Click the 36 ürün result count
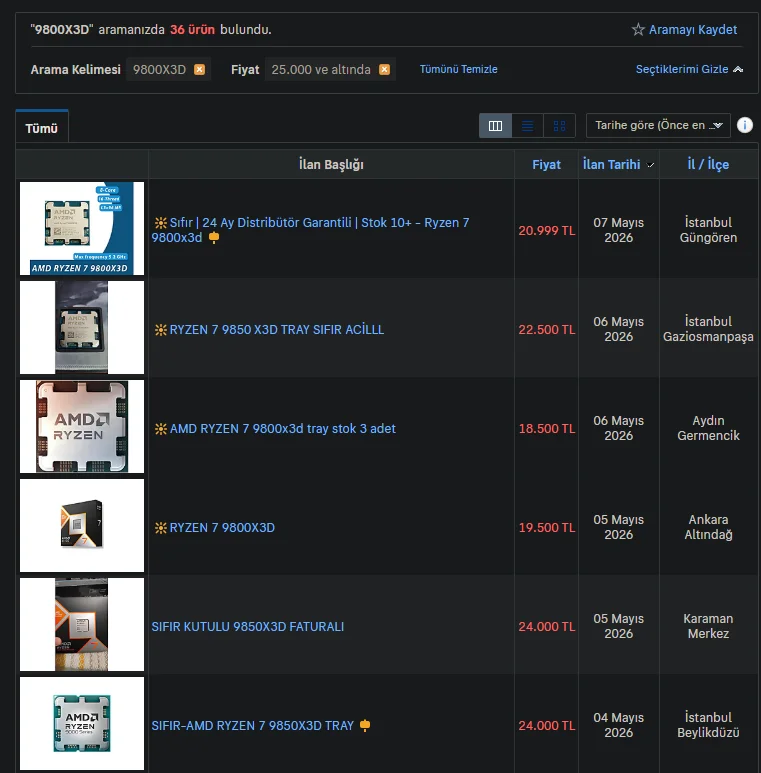Screen dimensions: 761x773 [x=192, y=30]
